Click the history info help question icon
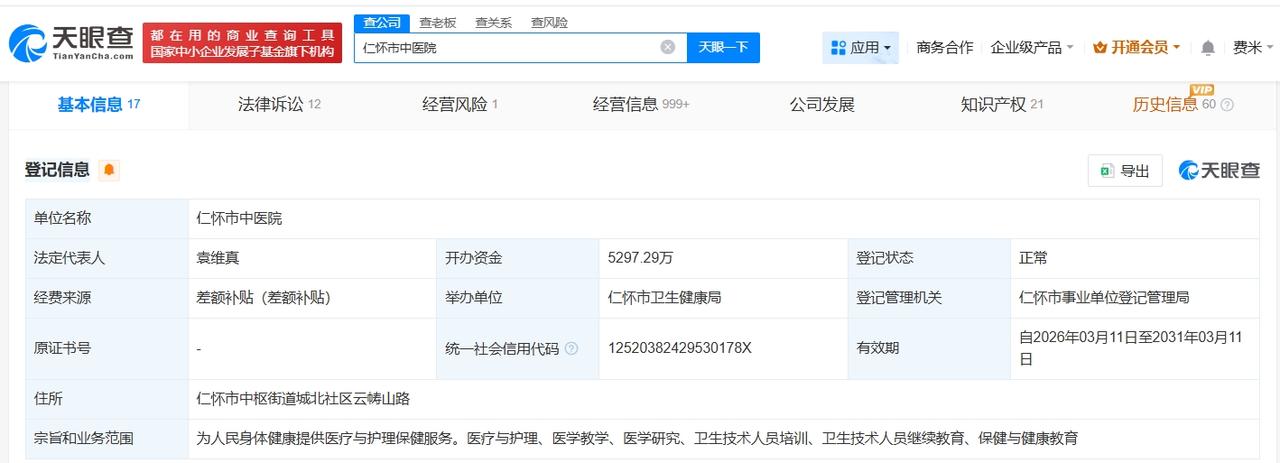The image size is (1280, 463). [1227, 104]
